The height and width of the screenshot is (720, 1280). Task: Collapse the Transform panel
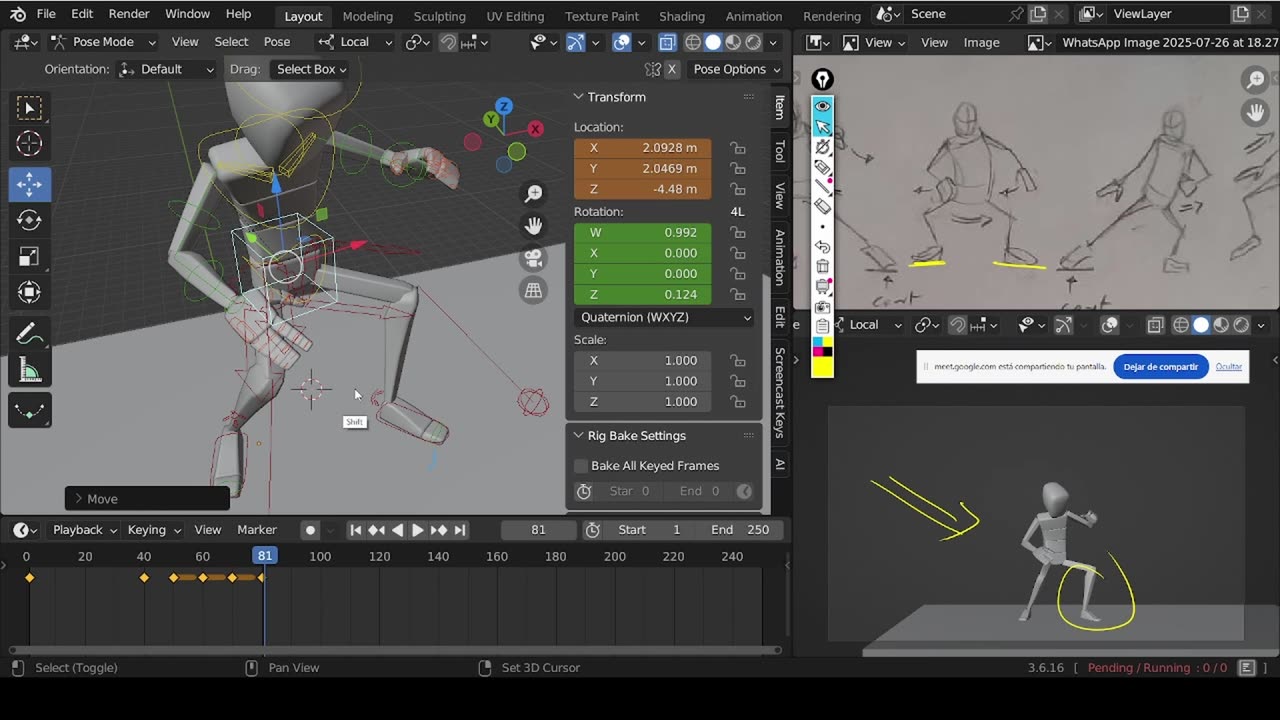(x=578, y=97)
